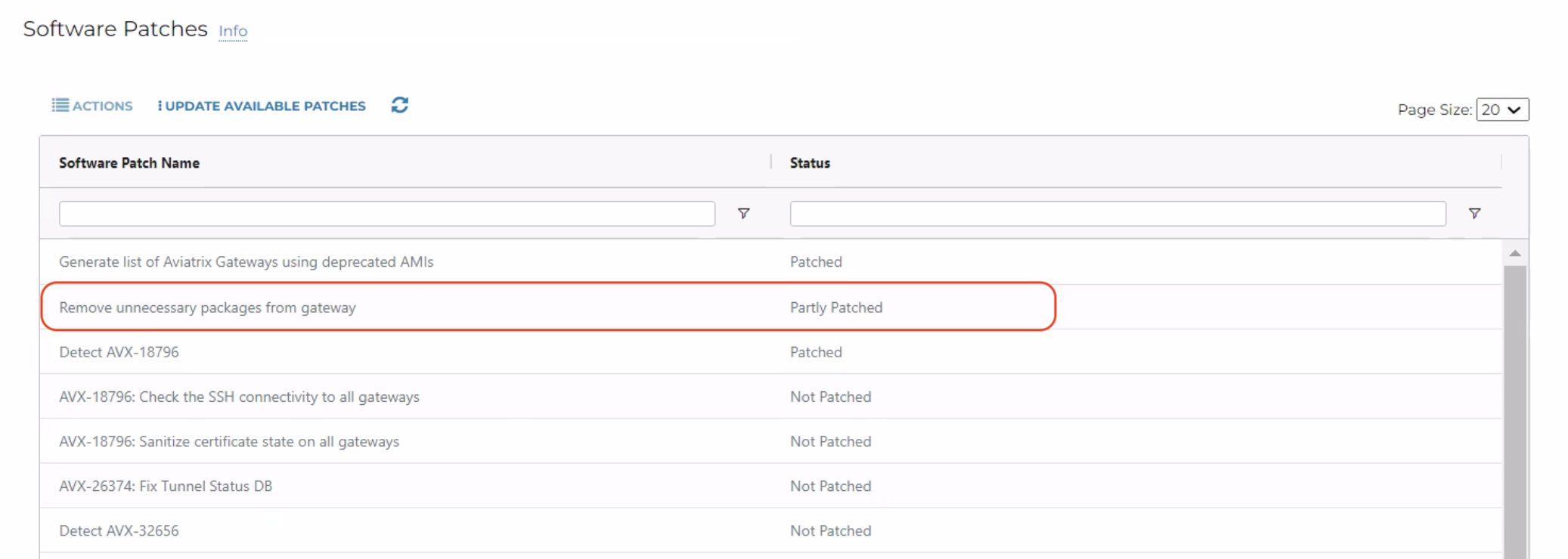This screenshot has width=1568, height=559.
Task: Sort by Status column header
Action: [810, 163]
